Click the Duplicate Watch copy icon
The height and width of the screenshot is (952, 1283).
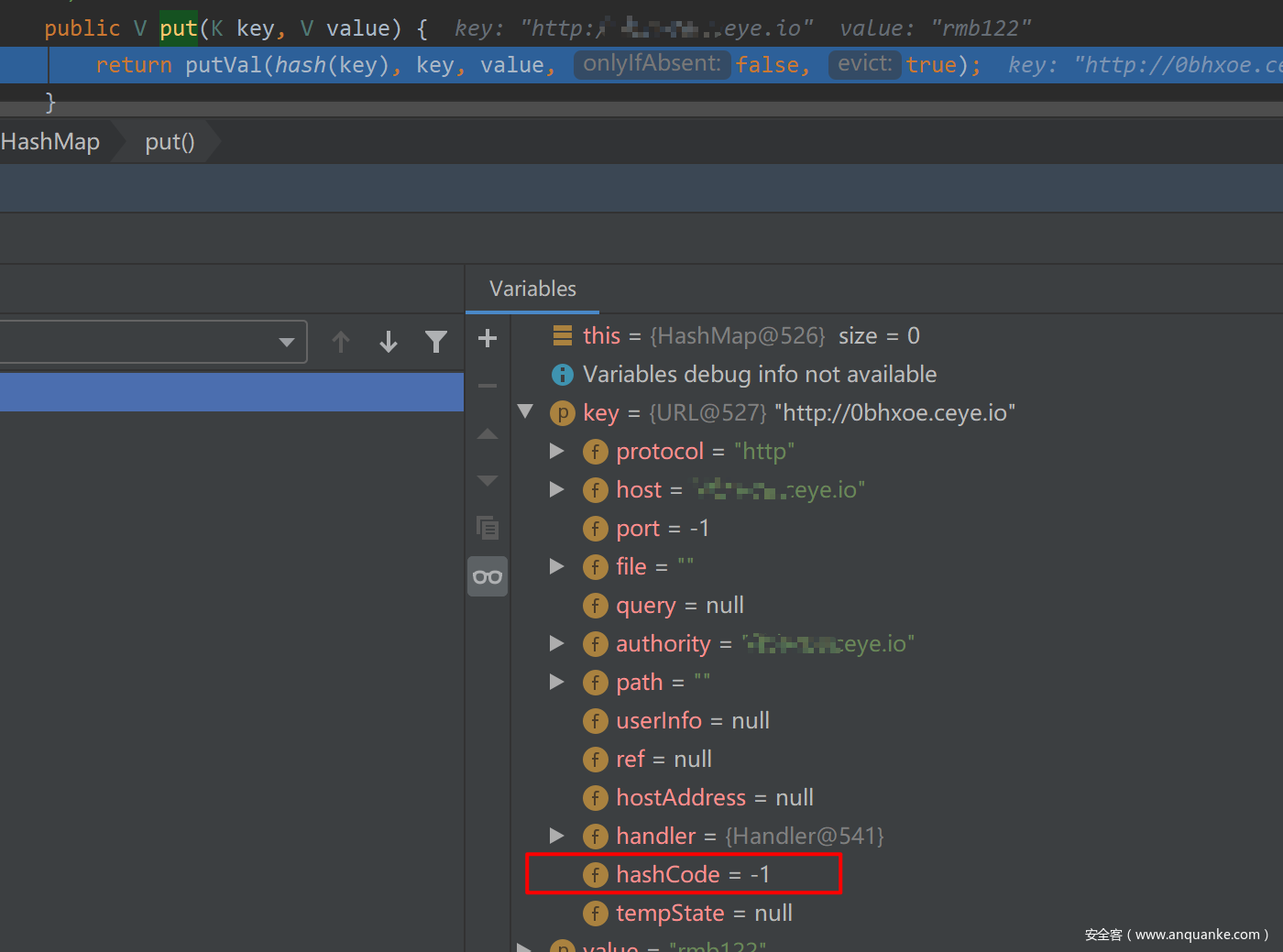click(488, 528)
